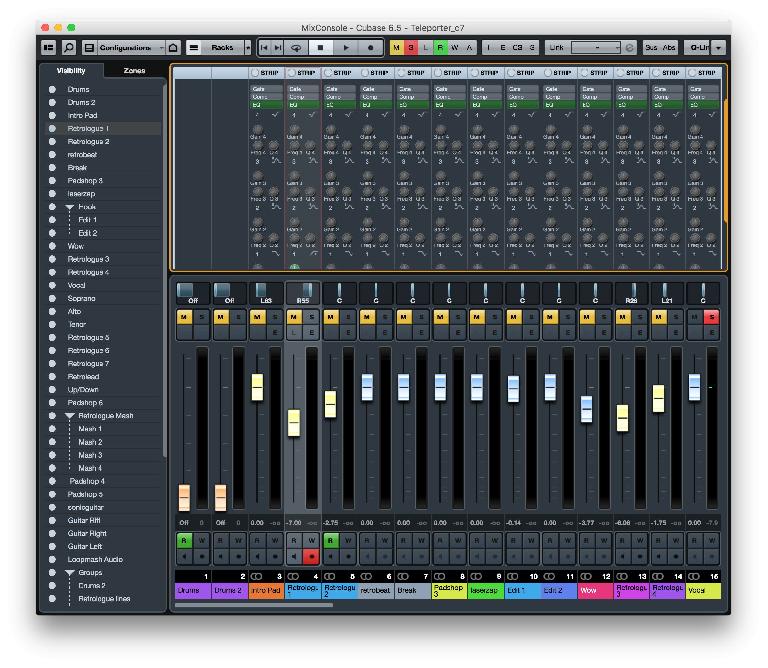Toggle global Listen L button
Image resolution: width=768 pixels, height=668 pixels.
pos(426,48)
